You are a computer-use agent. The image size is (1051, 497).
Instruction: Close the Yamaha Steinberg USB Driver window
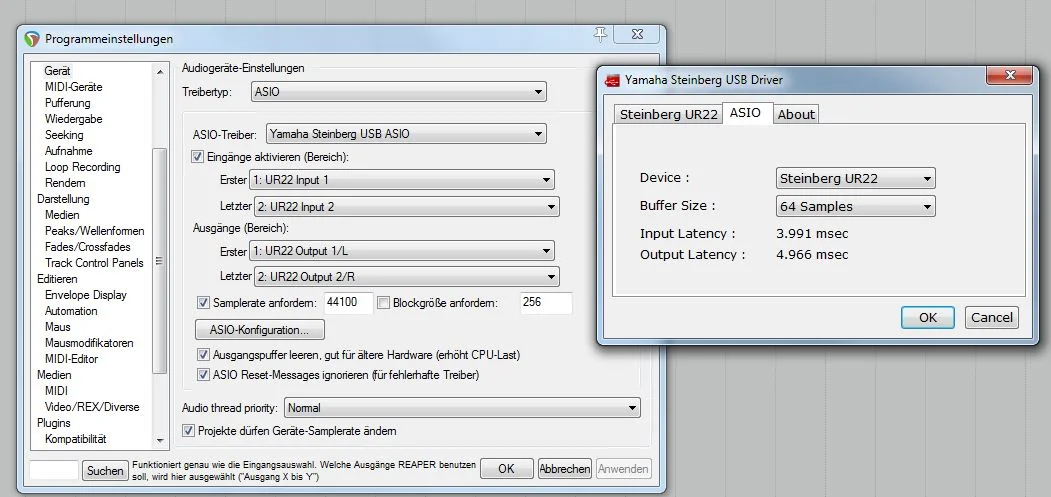click(1010, 76)
